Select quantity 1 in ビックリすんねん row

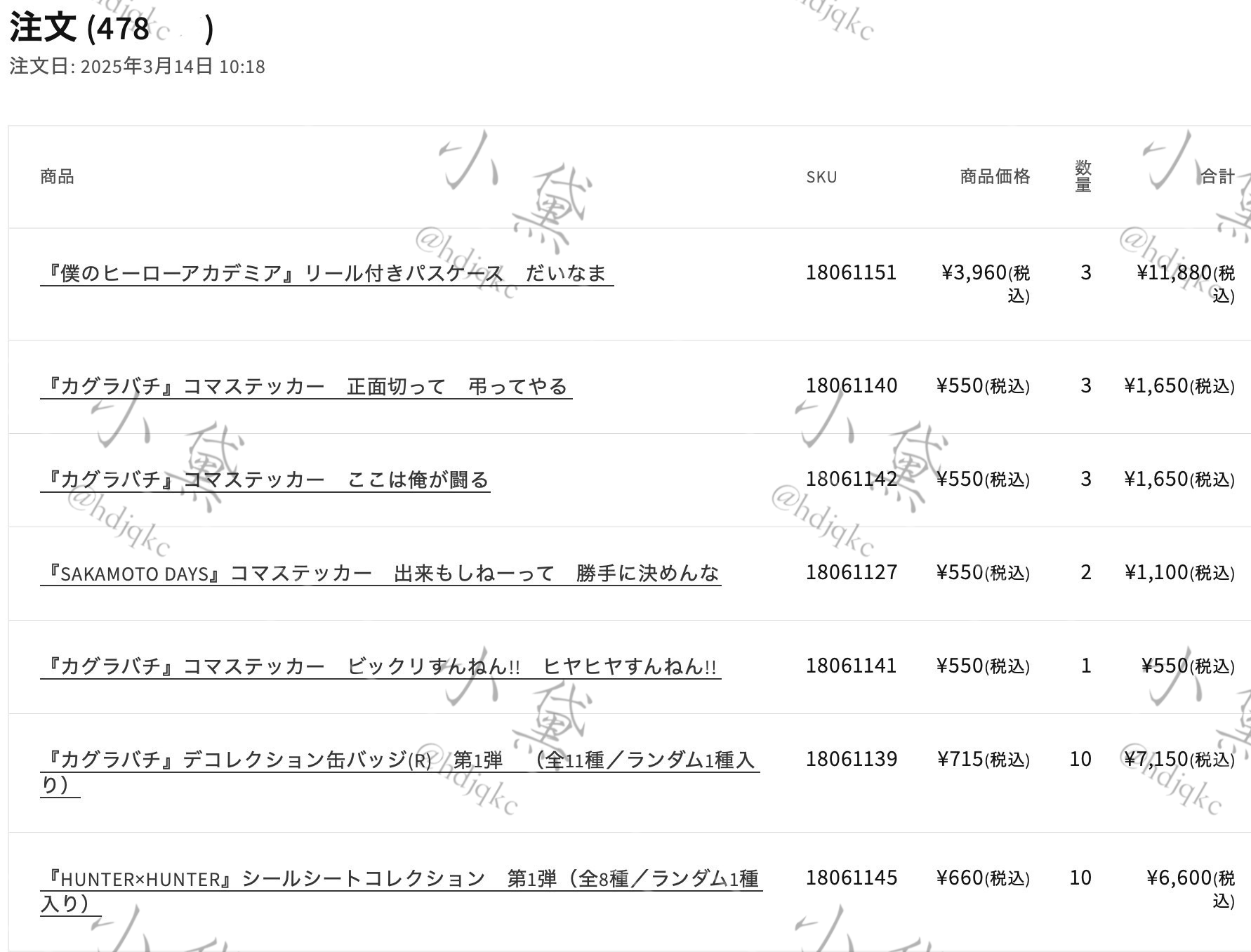click(x=1086, y=666)
